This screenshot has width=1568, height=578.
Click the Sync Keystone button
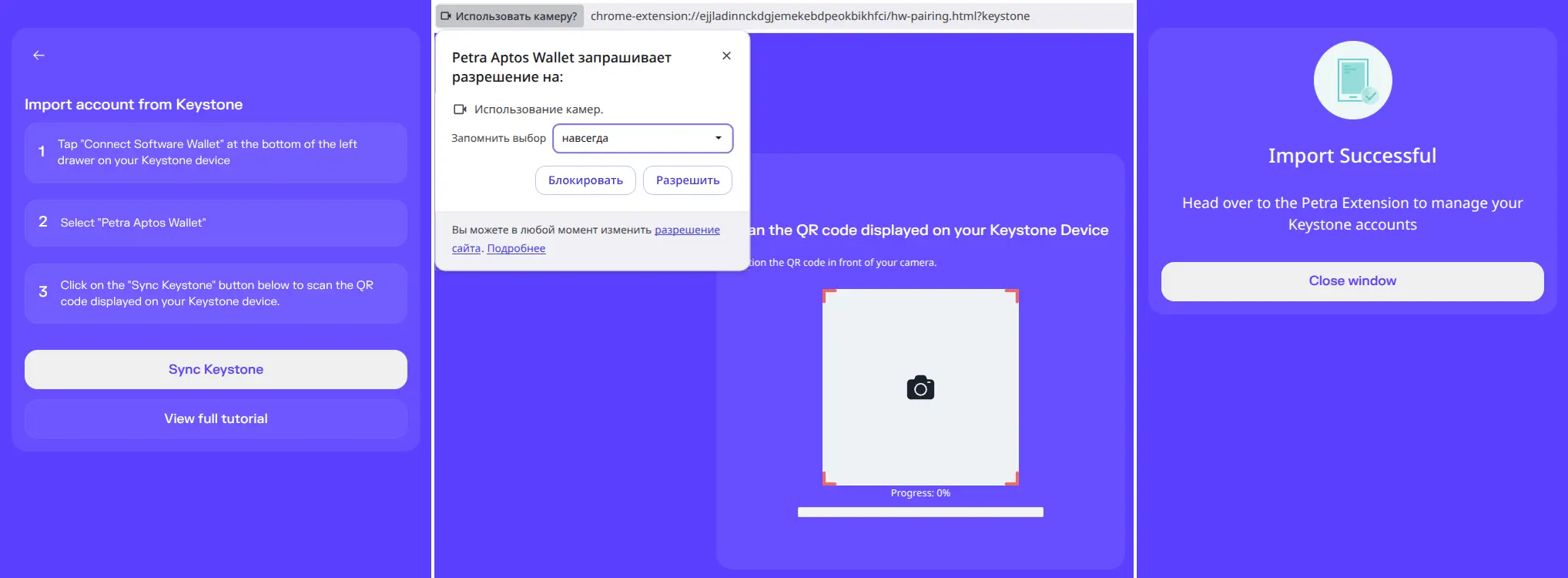point(216,369)
